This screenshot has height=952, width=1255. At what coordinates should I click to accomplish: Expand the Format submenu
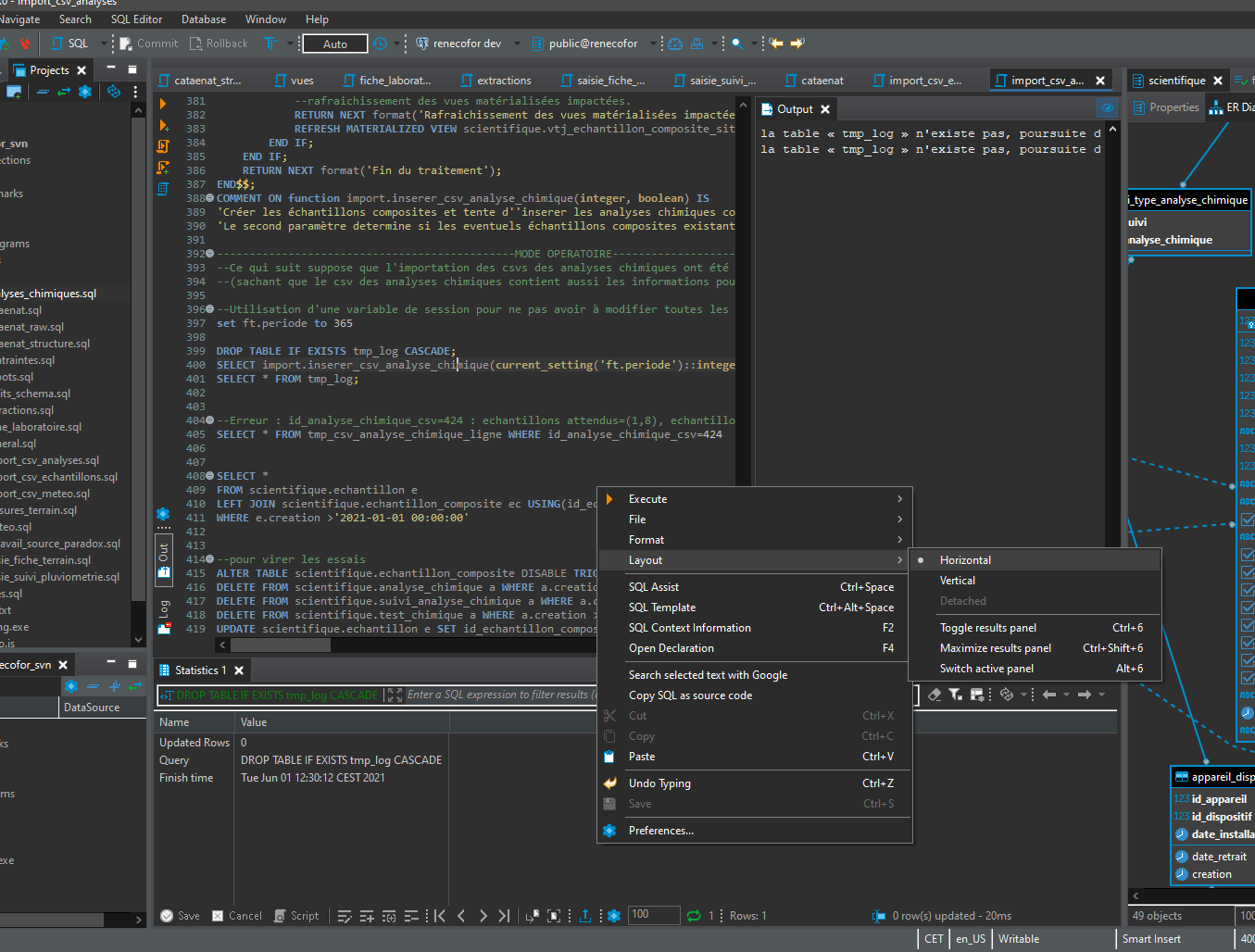(x=755, y=540)
